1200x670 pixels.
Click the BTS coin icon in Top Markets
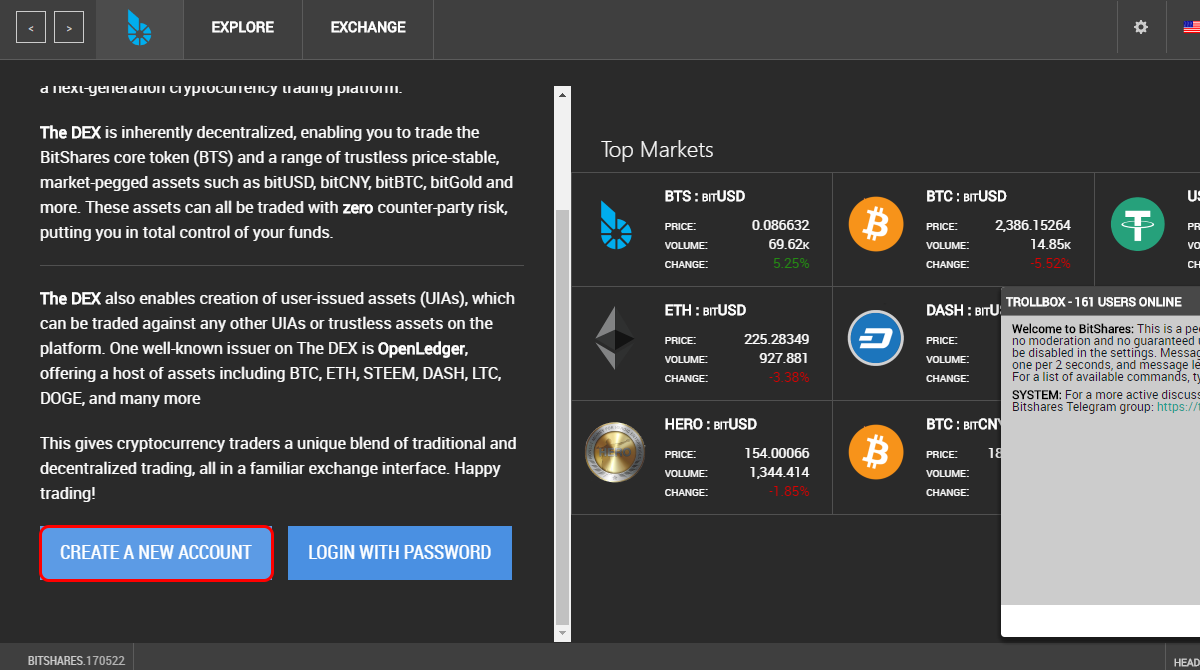click(616, 224)
